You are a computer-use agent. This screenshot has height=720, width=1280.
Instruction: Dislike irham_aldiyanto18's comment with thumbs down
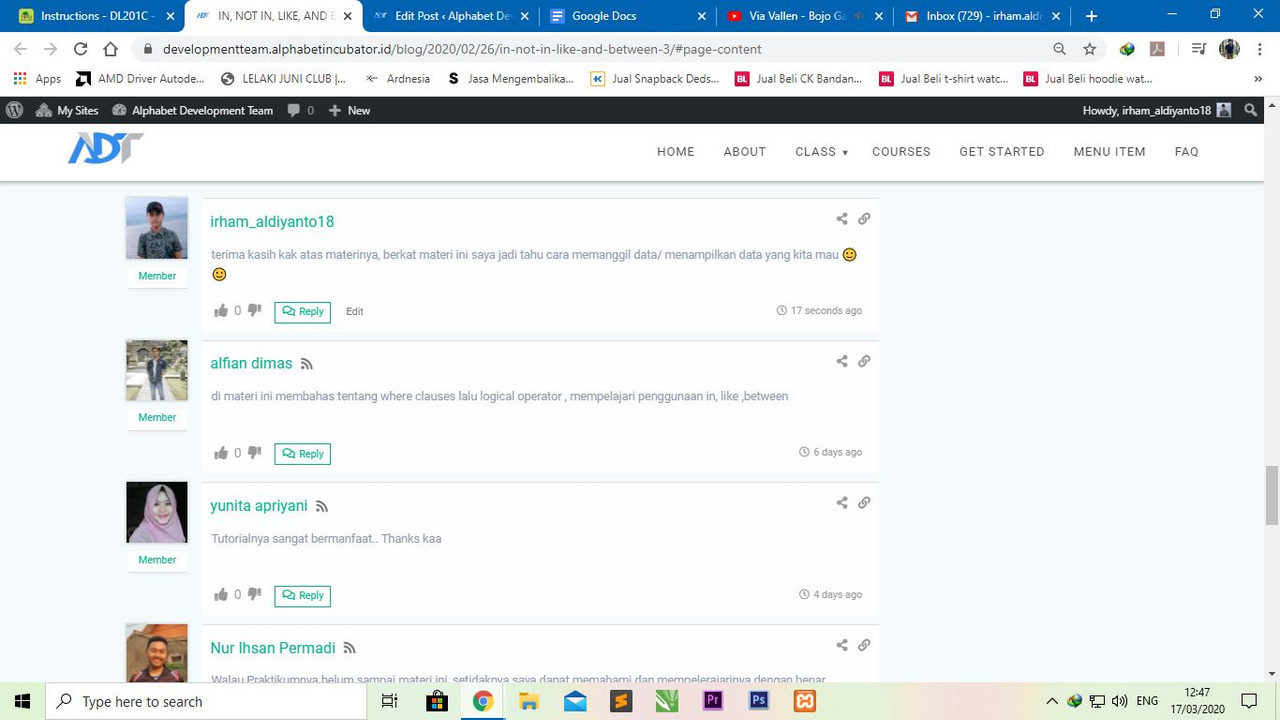tap(254, 311)
